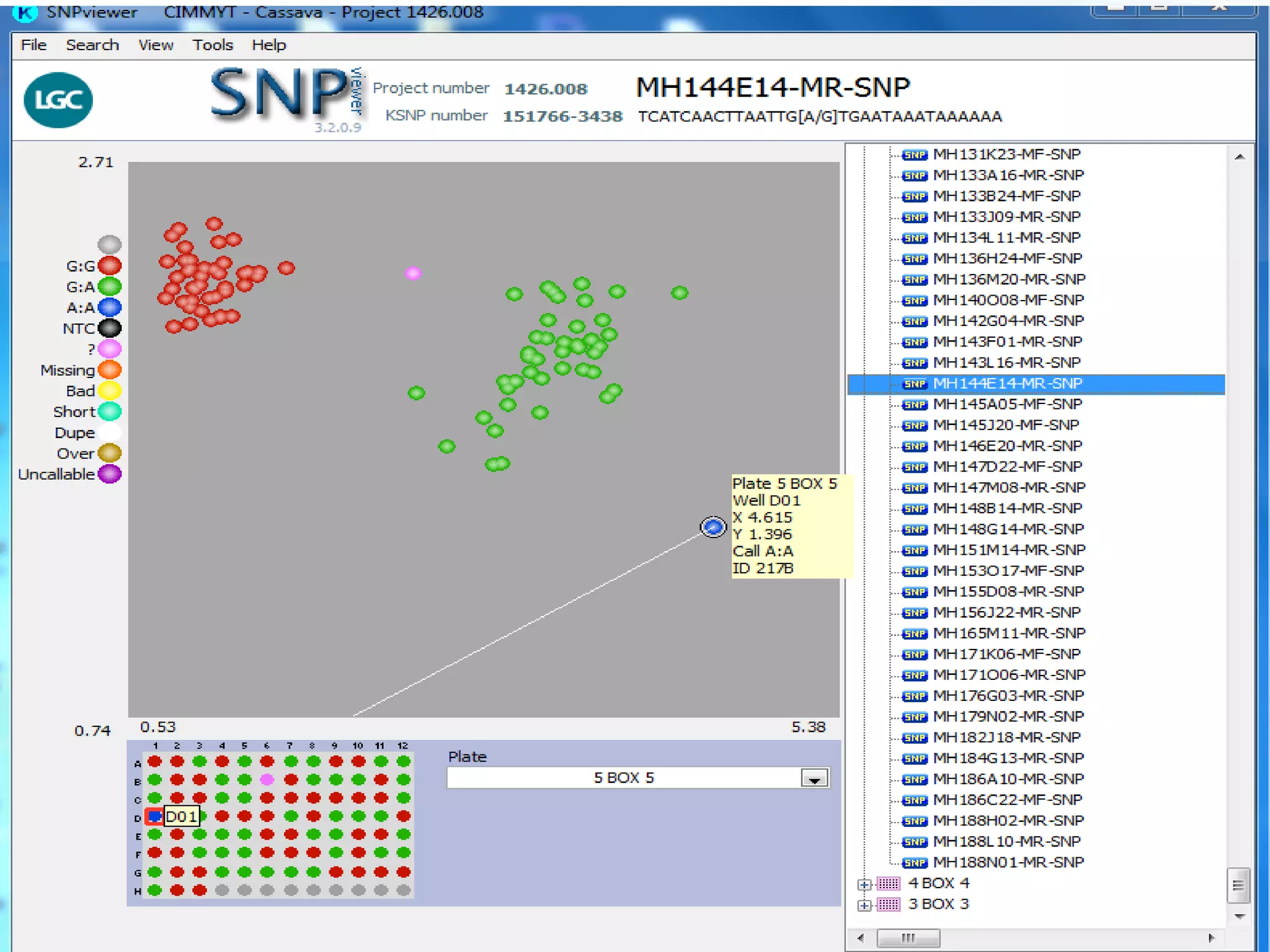
Task: Select MH188N01-MR-SNP in the assay list
Action: pyautogui.click(x=1008, y=862)
